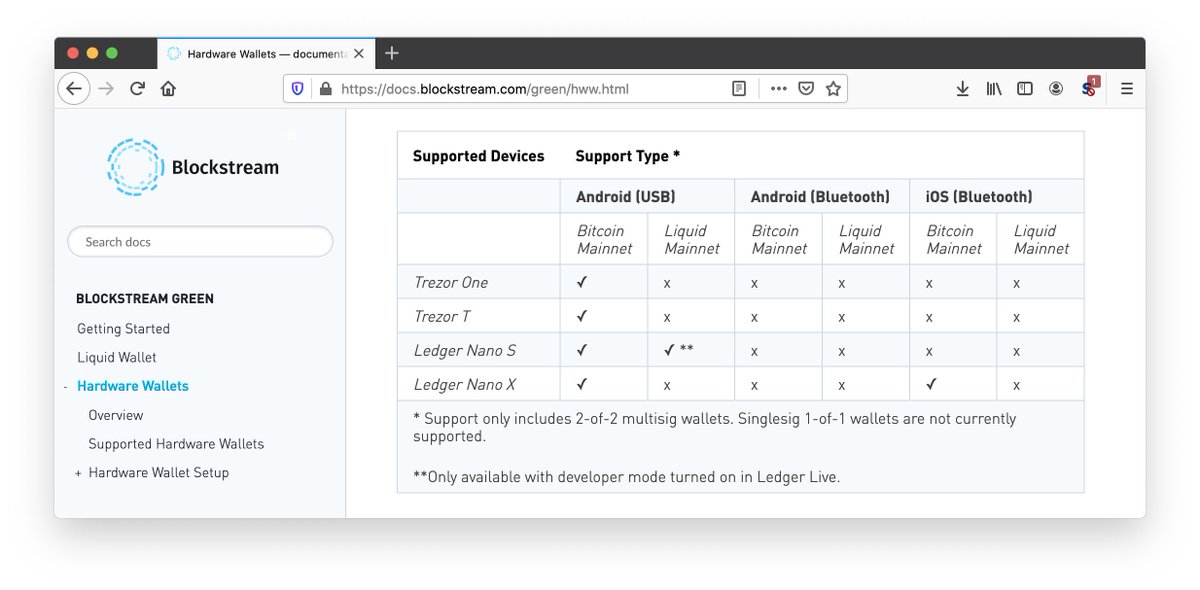The image size is (1200, 590).
Task: Open the Hardware Wallets sidebar link
Action: point(133,386)
